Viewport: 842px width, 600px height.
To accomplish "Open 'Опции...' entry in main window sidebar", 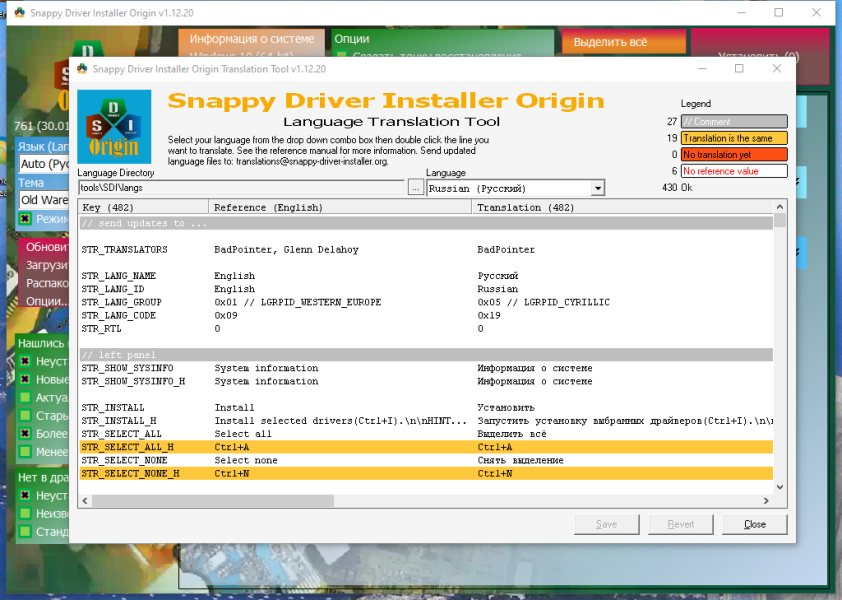I will pos(47,301).
